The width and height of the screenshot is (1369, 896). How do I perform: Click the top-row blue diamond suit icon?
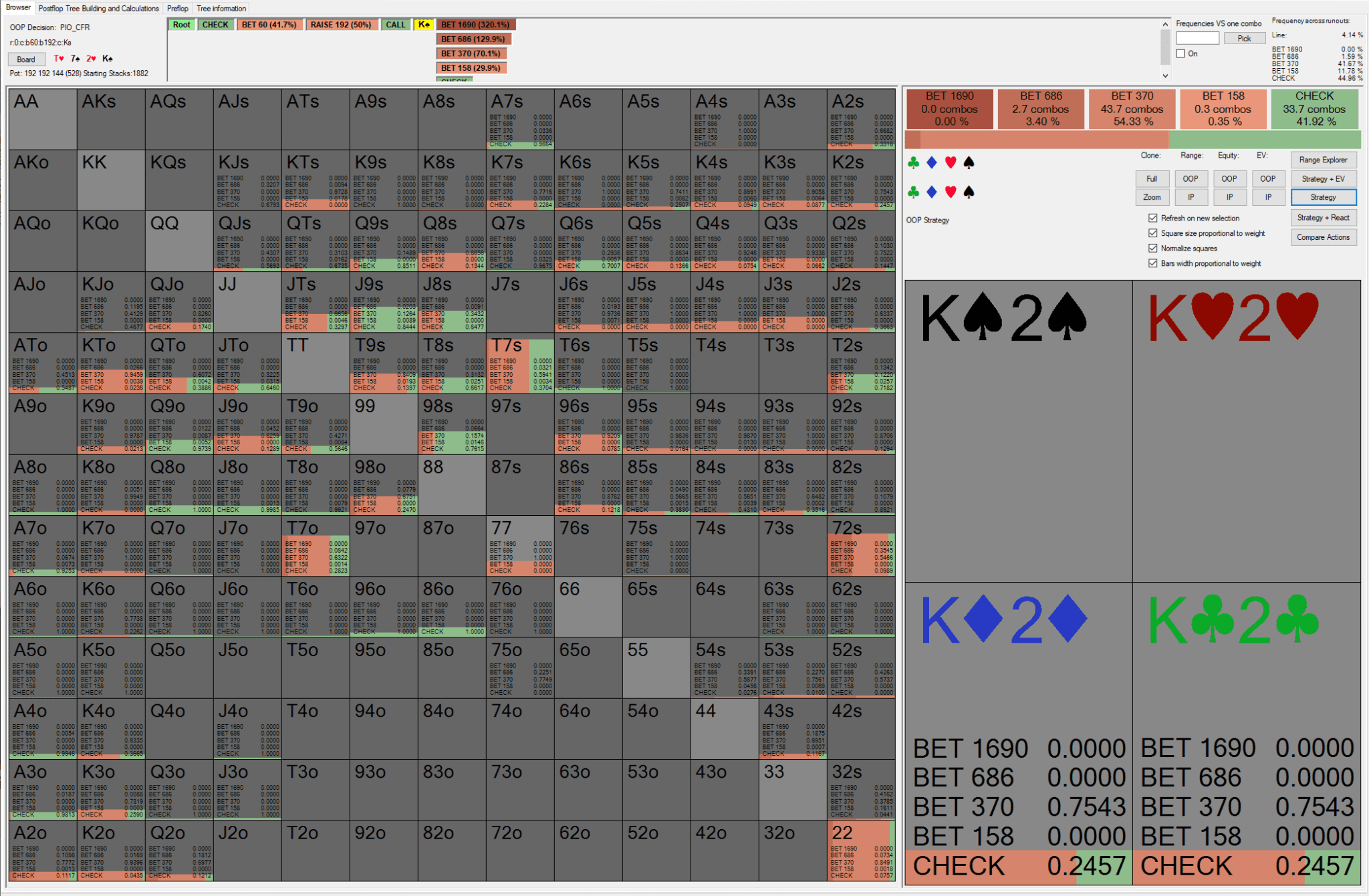tap(932, 162)
